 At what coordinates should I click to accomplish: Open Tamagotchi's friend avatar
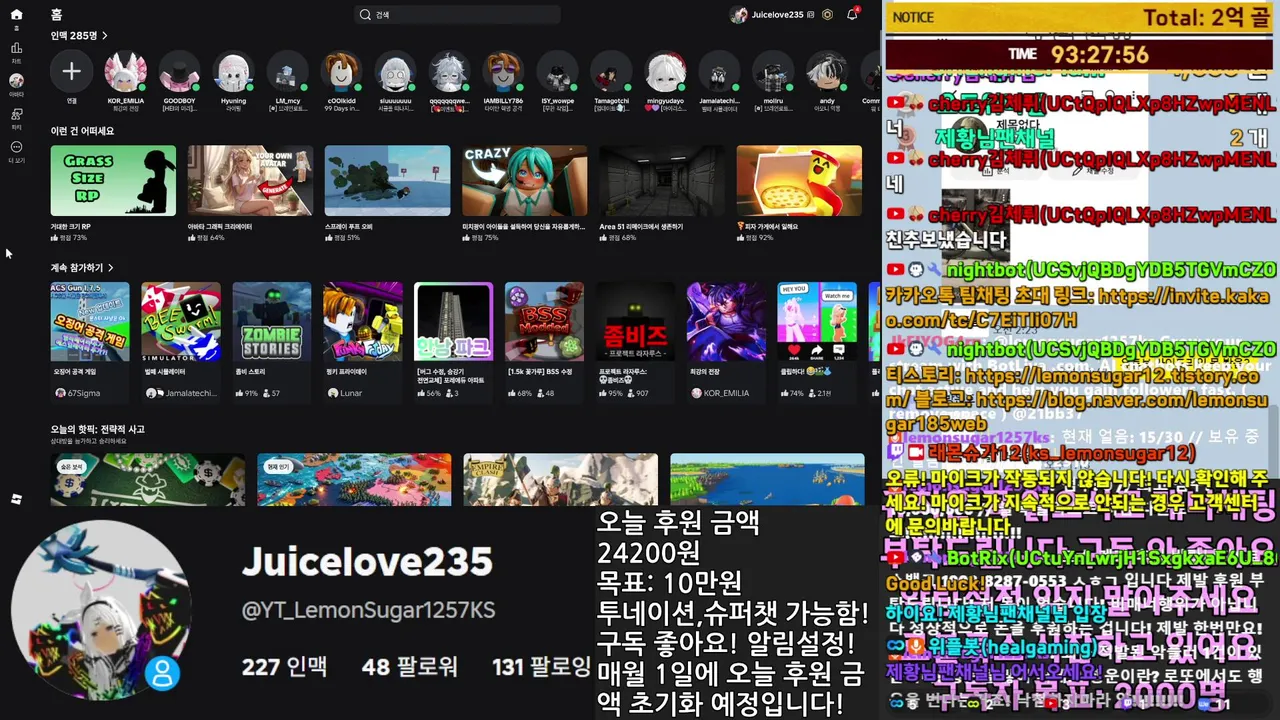[x=611, y=72]
